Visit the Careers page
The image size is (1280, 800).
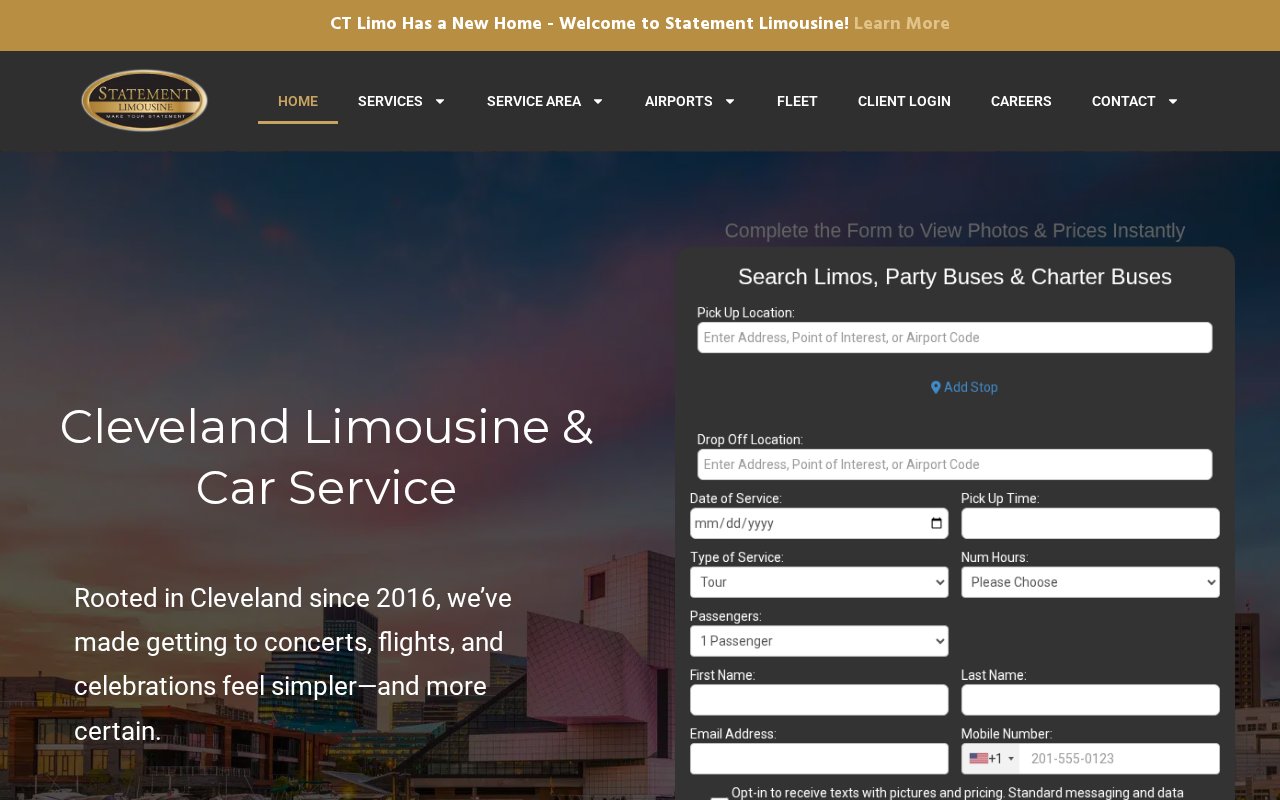pos(1021,101)
